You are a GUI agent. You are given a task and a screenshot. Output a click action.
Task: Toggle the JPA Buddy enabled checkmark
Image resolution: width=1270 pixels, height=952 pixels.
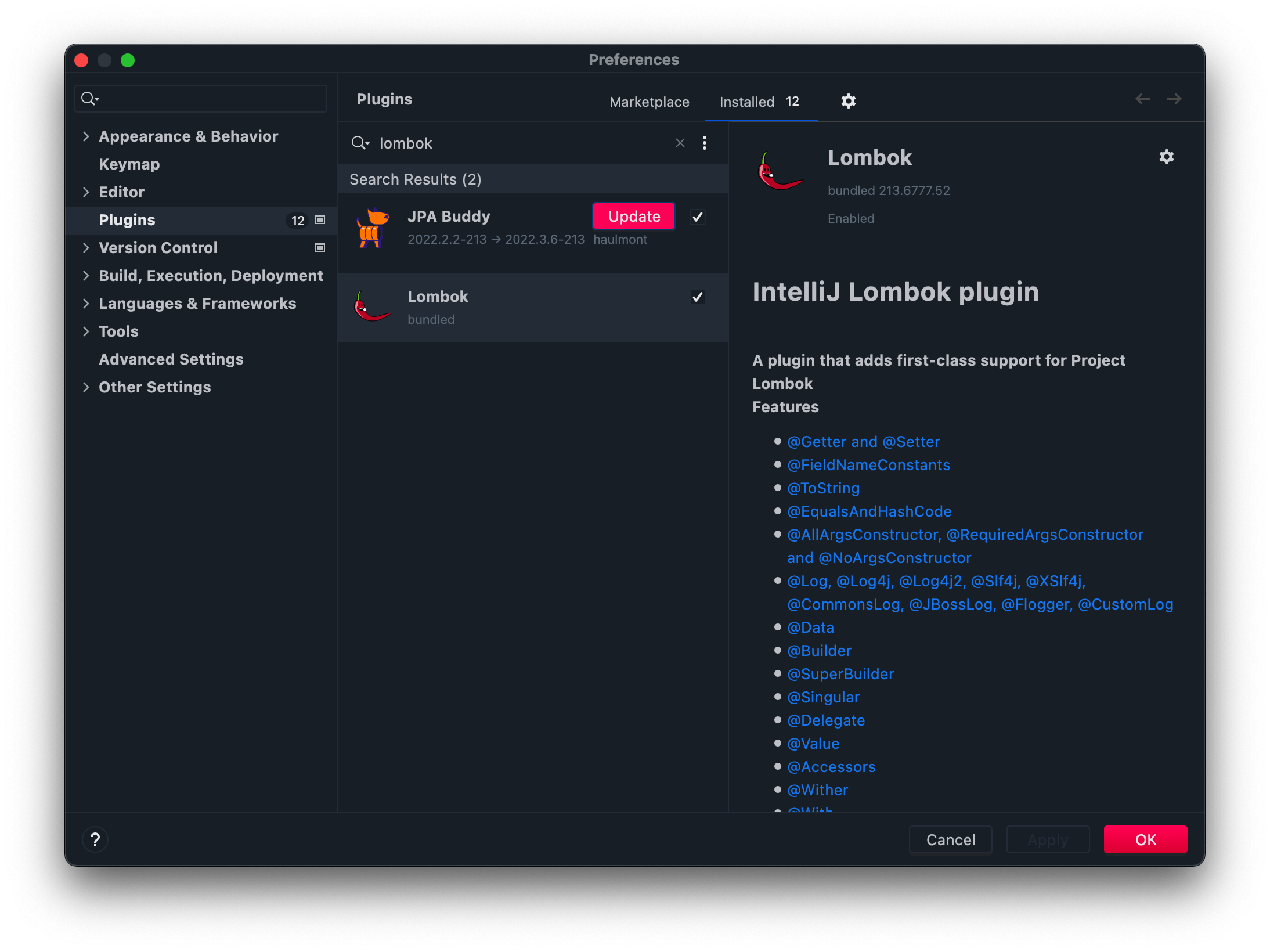[x=700, y=216]
